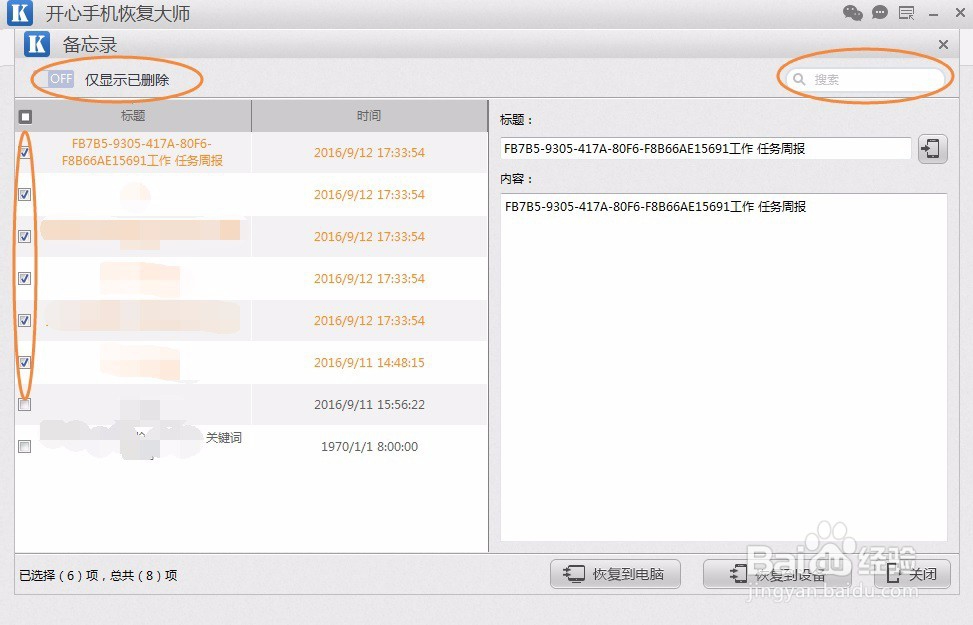Select the FB7B5-9305-417A-80F6 工作 任务周报 note title
Viewport: 973px width, 625px height.
coord(142,152)
